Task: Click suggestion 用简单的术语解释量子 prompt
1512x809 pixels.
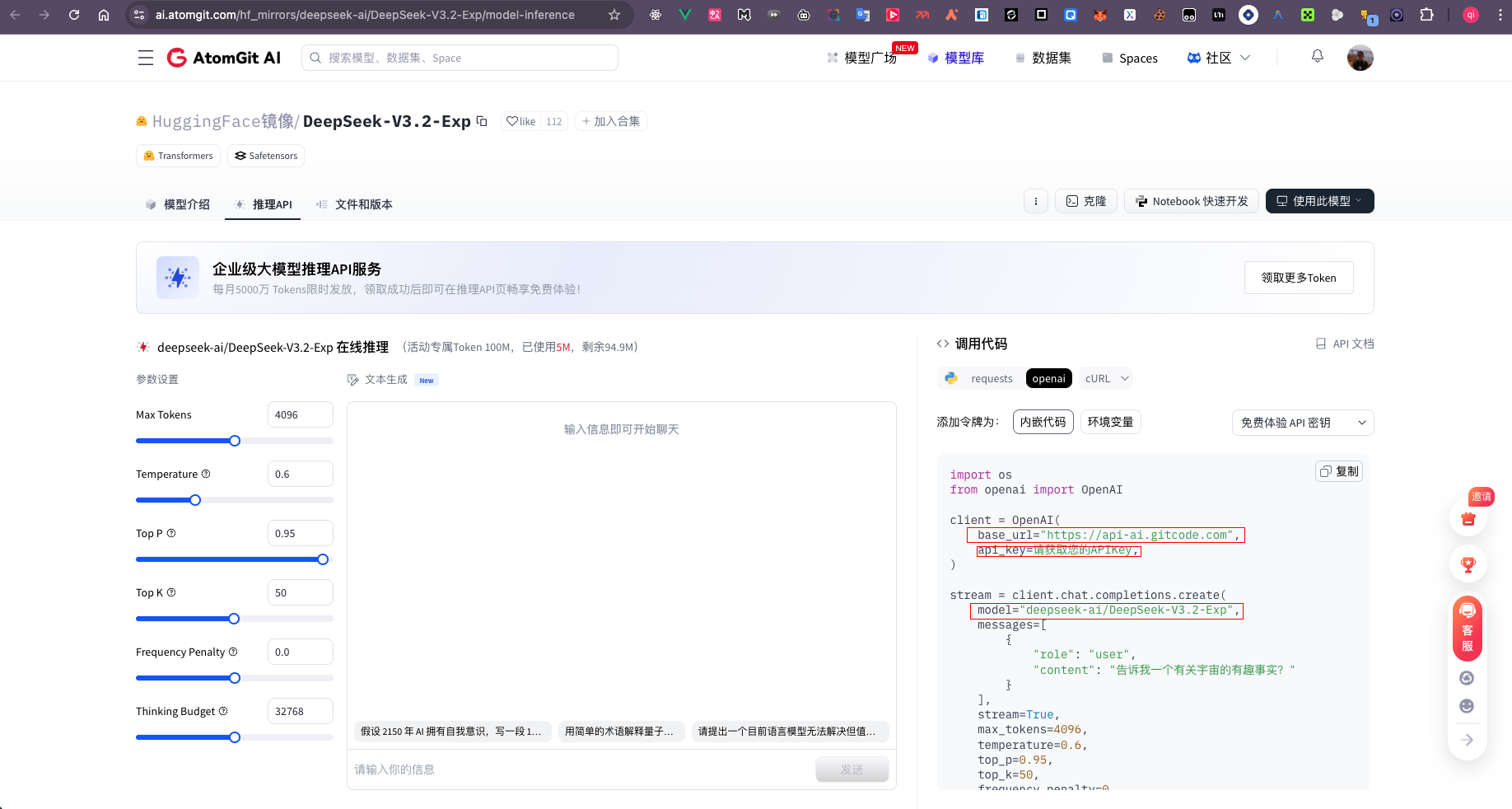Action: 621,732
